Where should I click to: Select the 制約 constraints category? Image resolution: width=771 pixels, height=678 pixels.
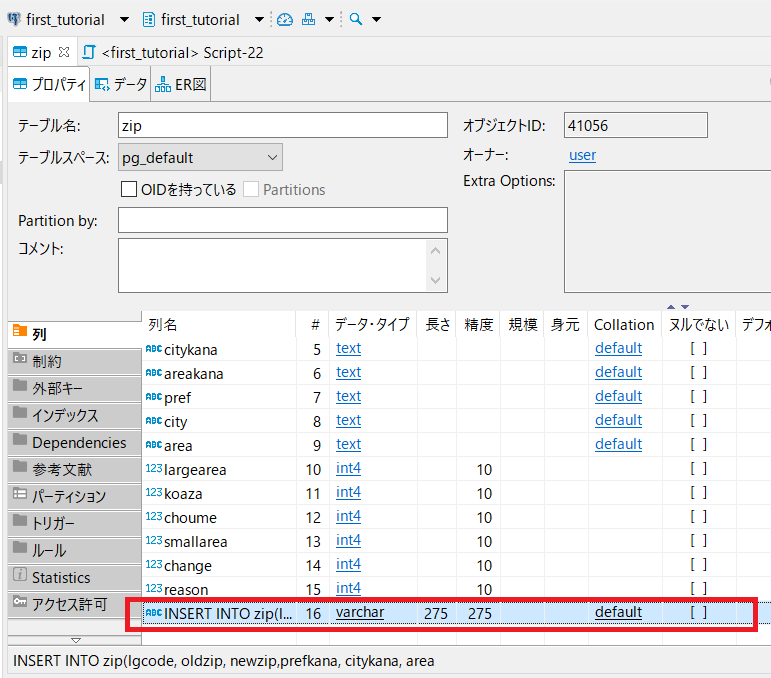[x=75, y=361]
